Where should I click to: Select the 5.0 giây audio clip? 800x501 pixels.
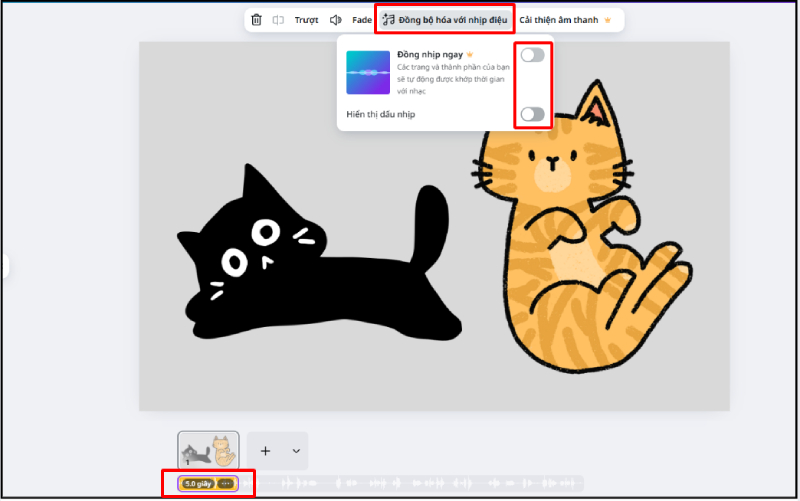(198, 484)
